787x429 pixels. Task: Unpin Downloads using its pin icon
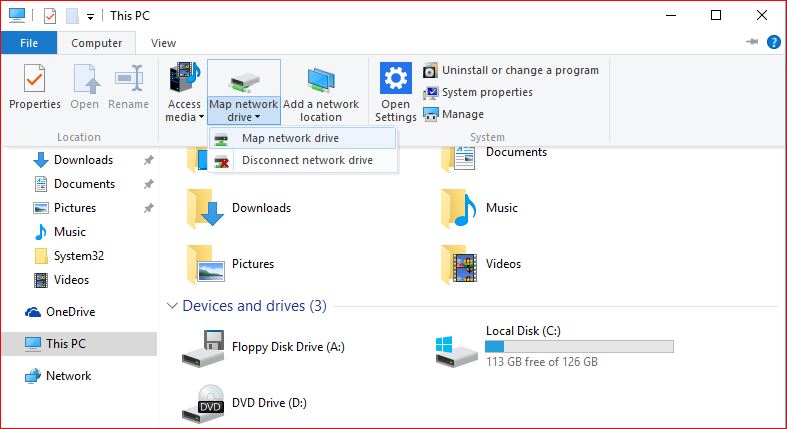click(x=149, y=160)
